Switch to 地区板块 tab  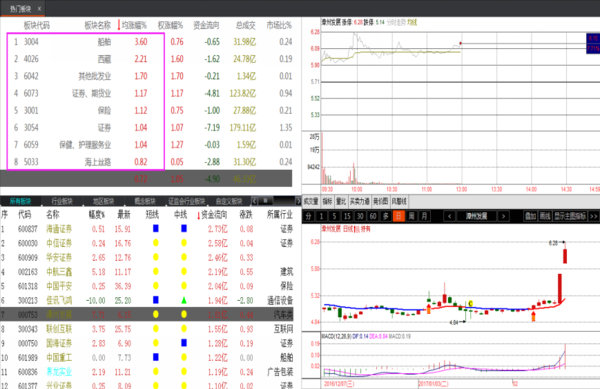(x=104, y=201)
